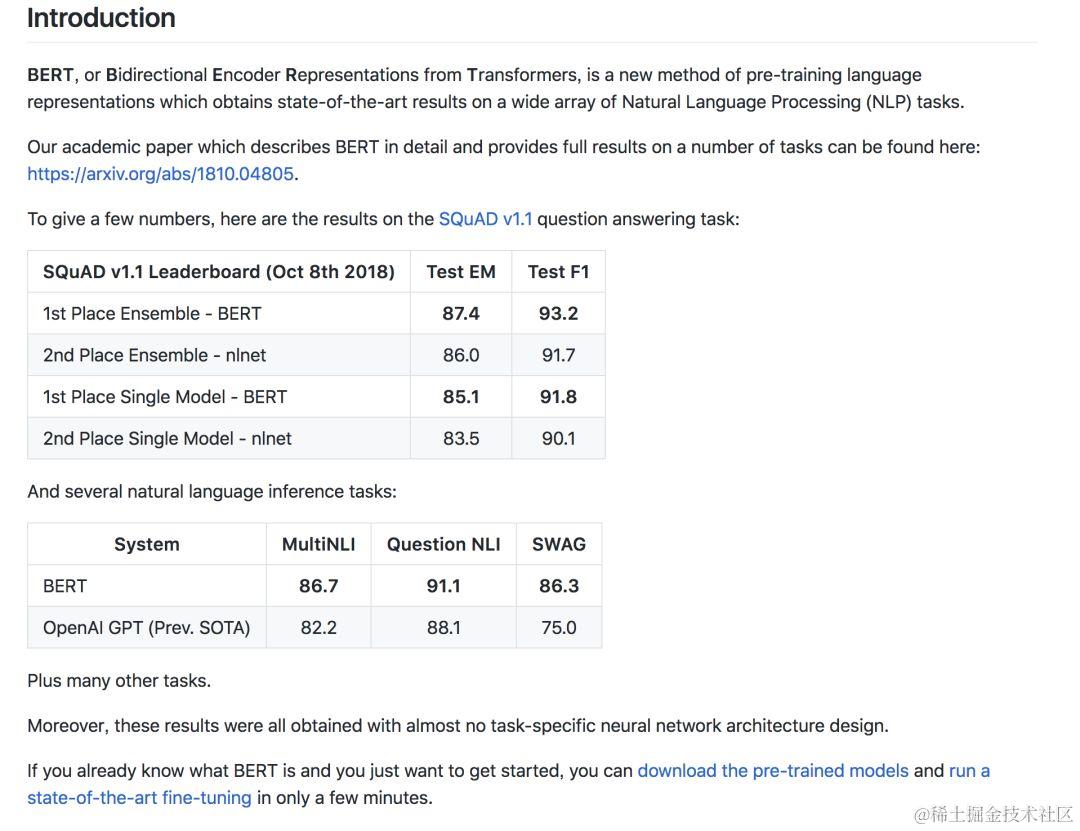This screenshot has height=831, width=1080.
Task: Select the System column header
Action: 147,544
